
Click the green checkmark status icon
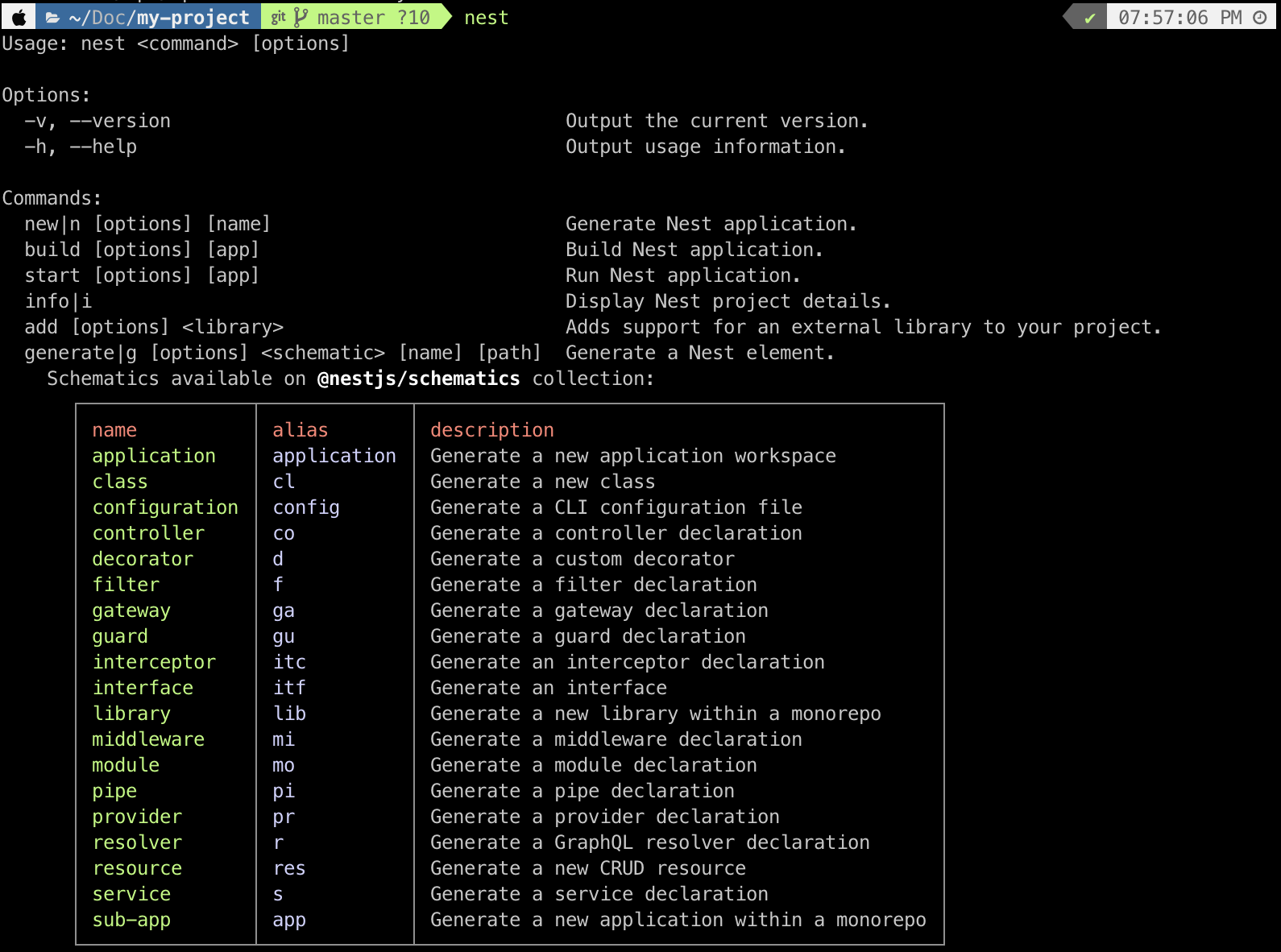tap(1089, 18)
